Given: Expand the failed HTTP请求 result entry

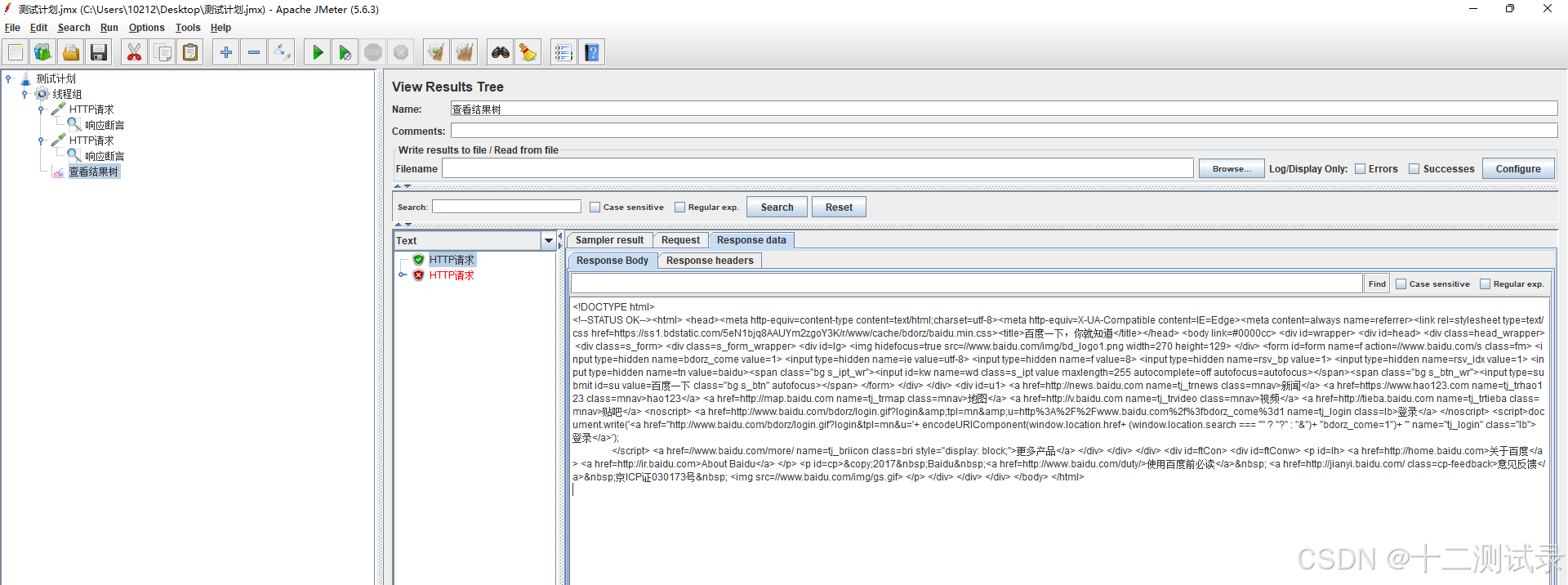Looking at the screenshot, I should coord(403,275).
